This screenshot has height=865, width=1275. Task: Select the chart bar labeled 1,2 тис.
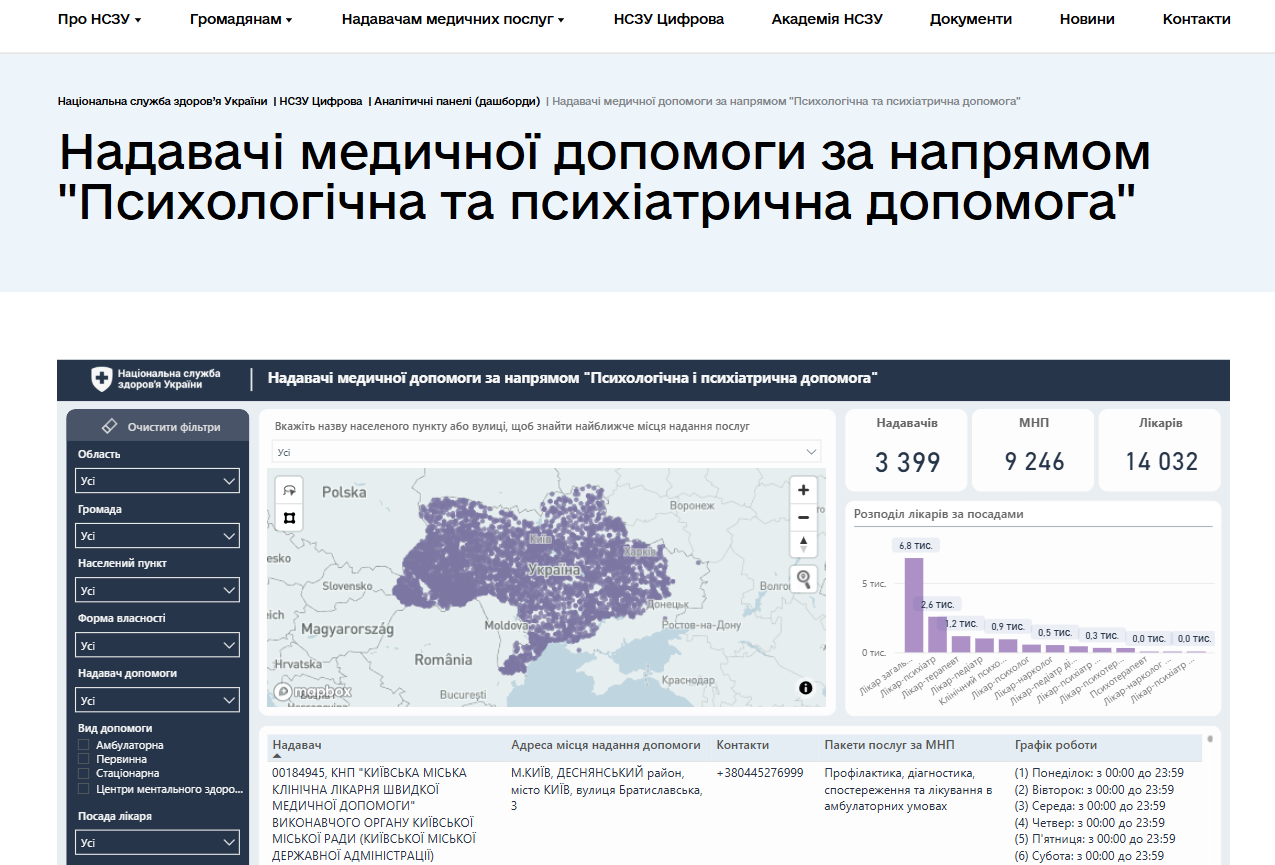point(961,644)
